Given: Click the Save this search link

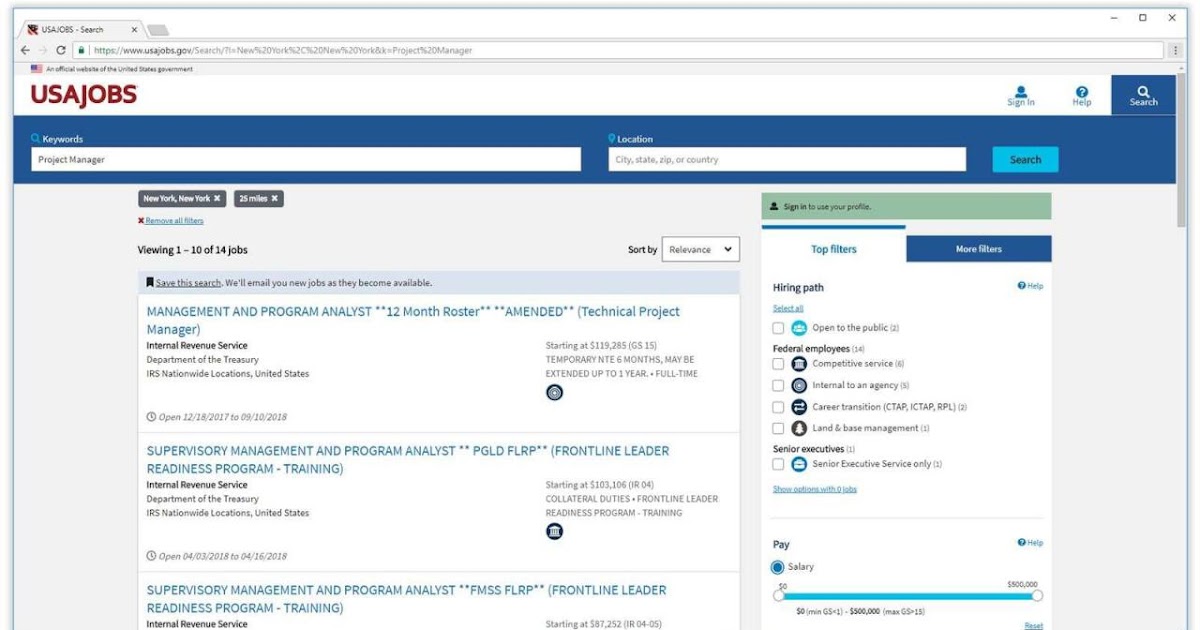Looking at the screenshot, I should pos(186,283).
